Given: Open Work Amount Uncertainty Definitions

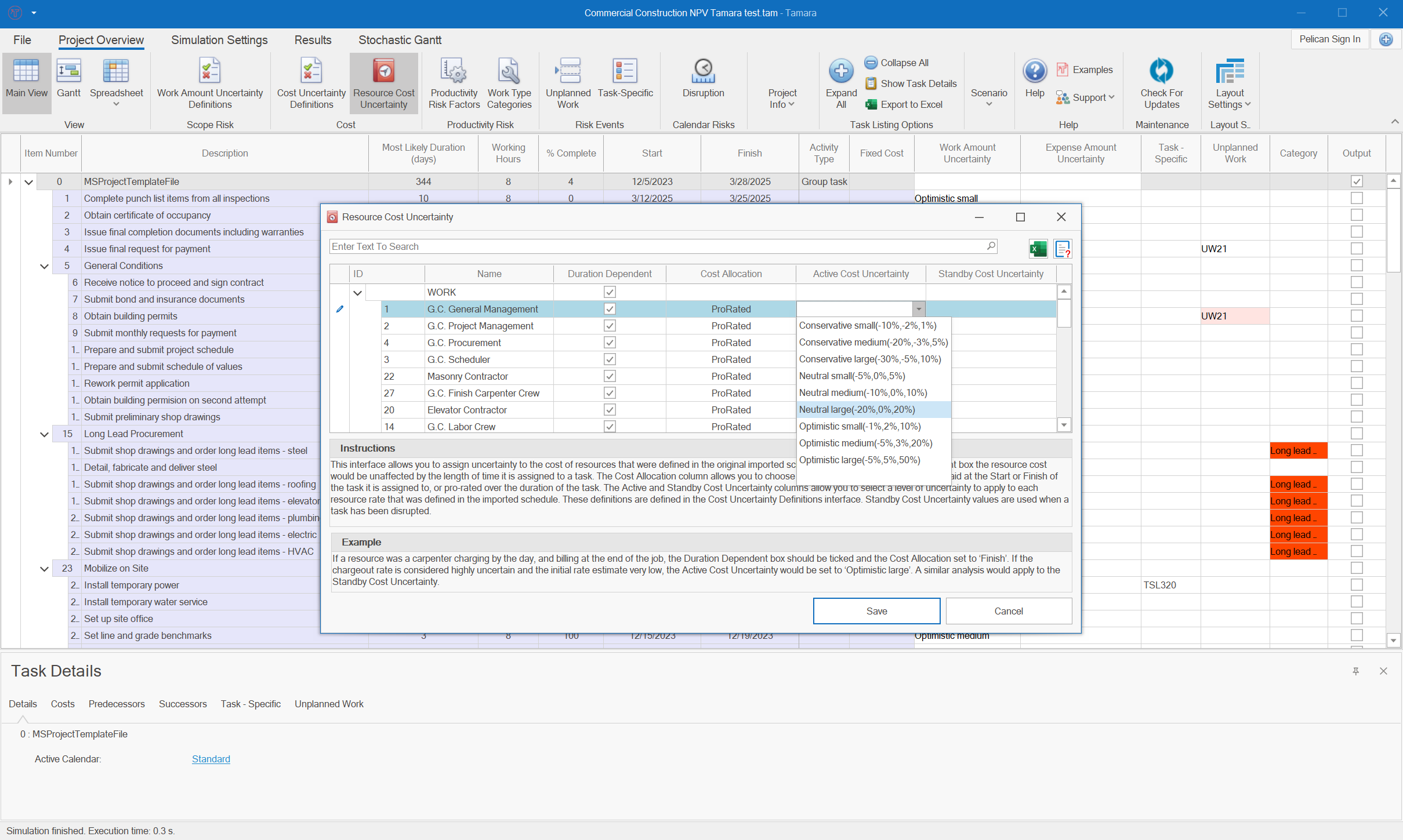Looking at the screenshot, I should point(209,83).
